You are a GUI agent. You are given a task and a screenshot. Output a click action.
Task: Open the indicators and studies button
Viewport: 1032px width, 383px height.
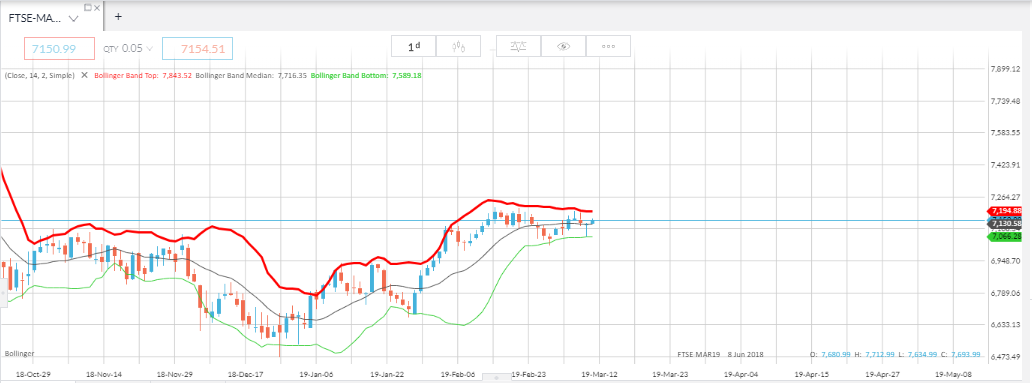[x=519, y=46]
